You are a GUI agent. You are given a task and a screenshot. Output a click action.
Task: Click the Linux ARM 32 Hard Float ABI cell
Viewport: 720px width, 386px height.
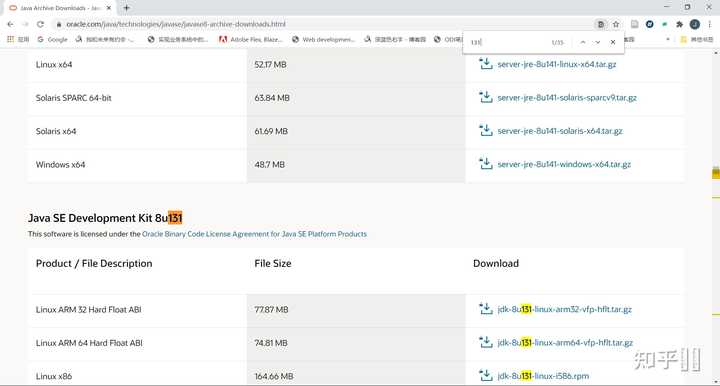89,310
